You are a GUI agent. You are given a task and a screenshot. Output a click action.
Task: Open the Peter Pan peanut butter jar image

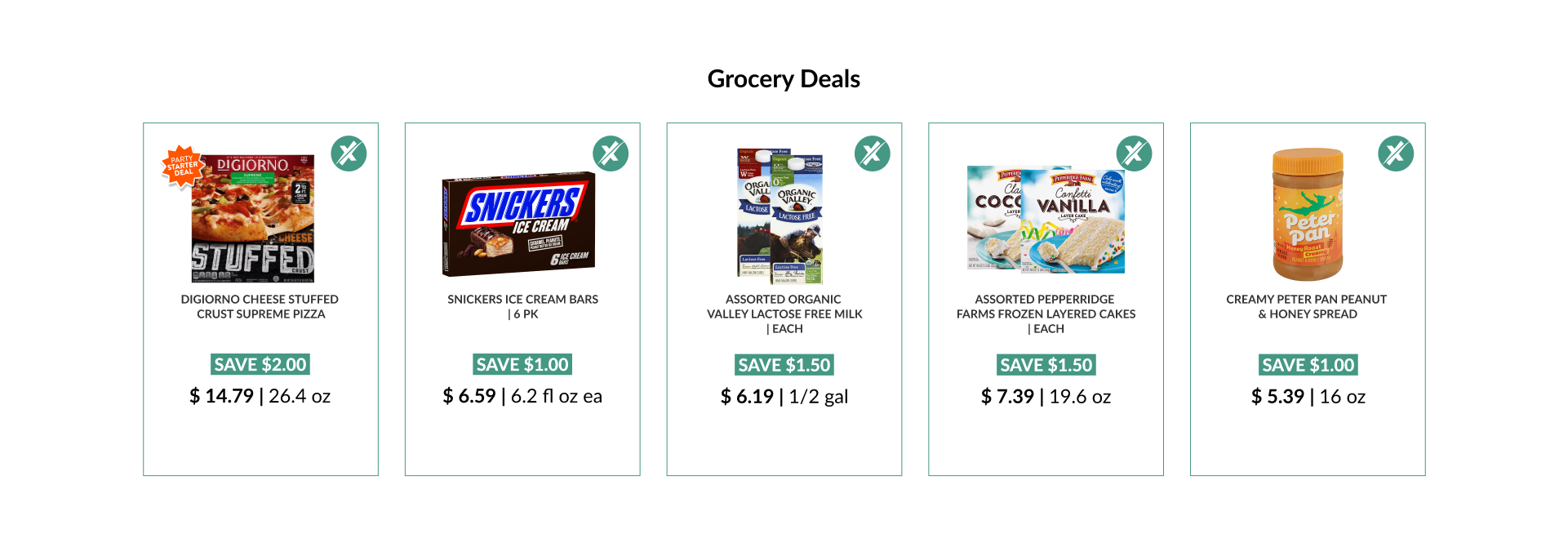pyautogui.click(x=1308, y=215)
